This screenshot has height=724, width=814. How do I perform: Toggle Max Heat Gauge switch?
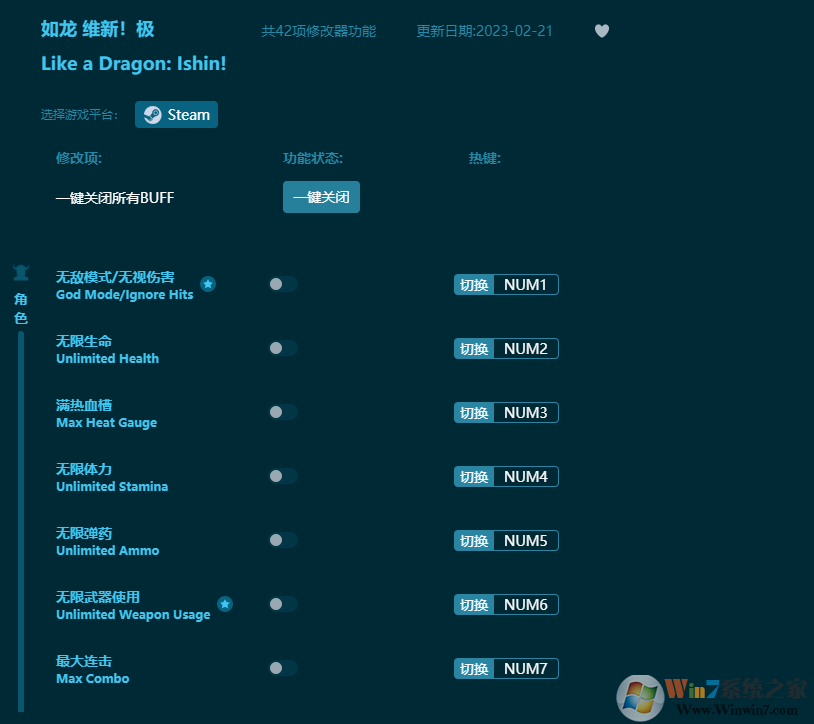tap(283, 412)
